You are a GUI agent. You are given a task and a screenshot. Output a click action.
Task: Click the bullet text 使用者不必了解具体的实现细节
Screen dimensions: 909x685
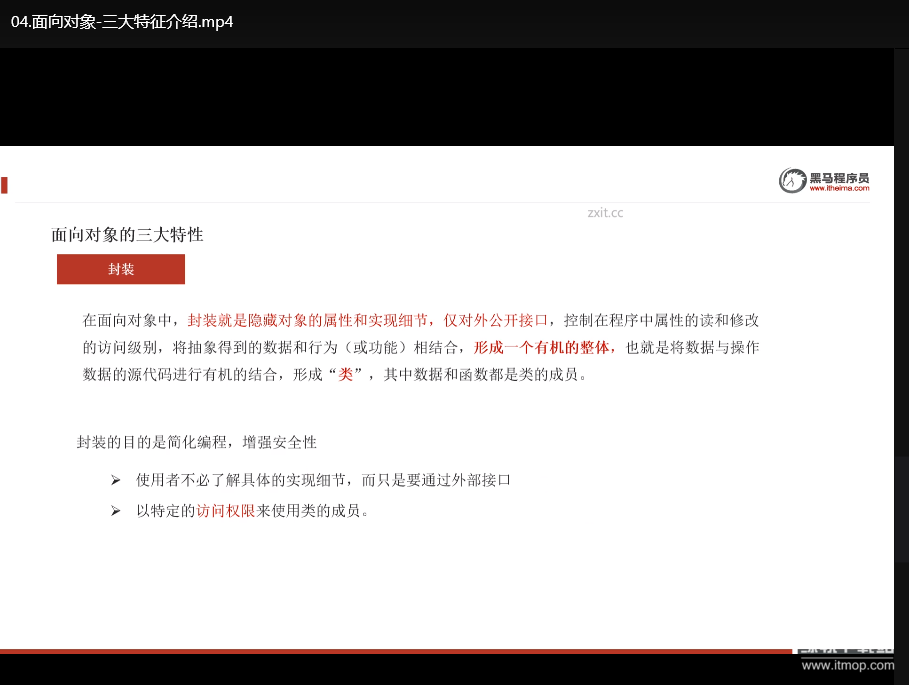point(241,480)
